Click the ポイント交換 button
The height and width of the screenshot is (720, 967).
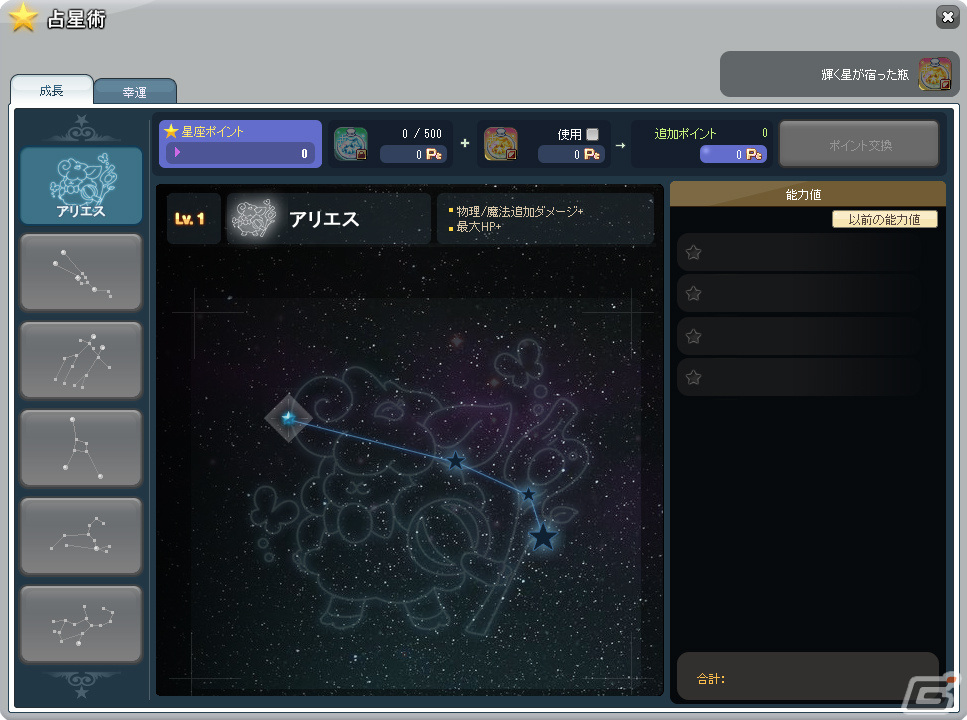click(x=859, y=144)
